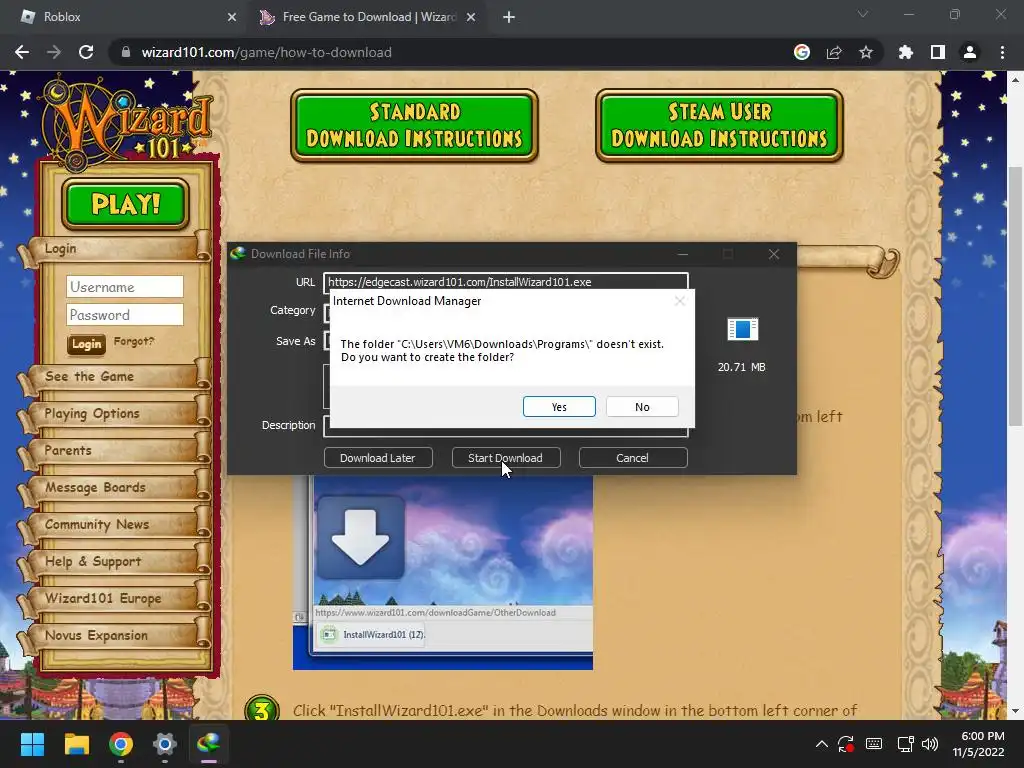Open IDM icon in Download File Info title bar
1024x768 pixels.
(x=238, y=253)
